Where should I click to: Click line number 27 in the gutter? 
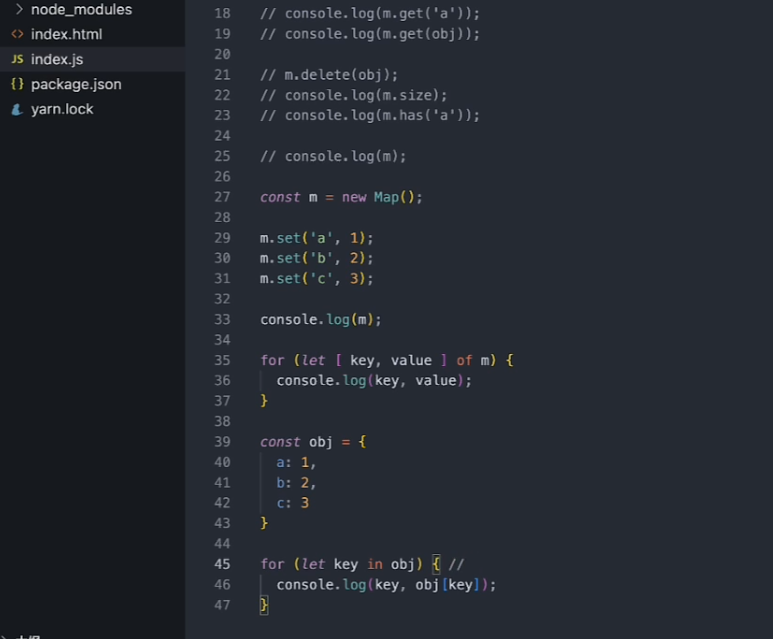coord(222,197)
